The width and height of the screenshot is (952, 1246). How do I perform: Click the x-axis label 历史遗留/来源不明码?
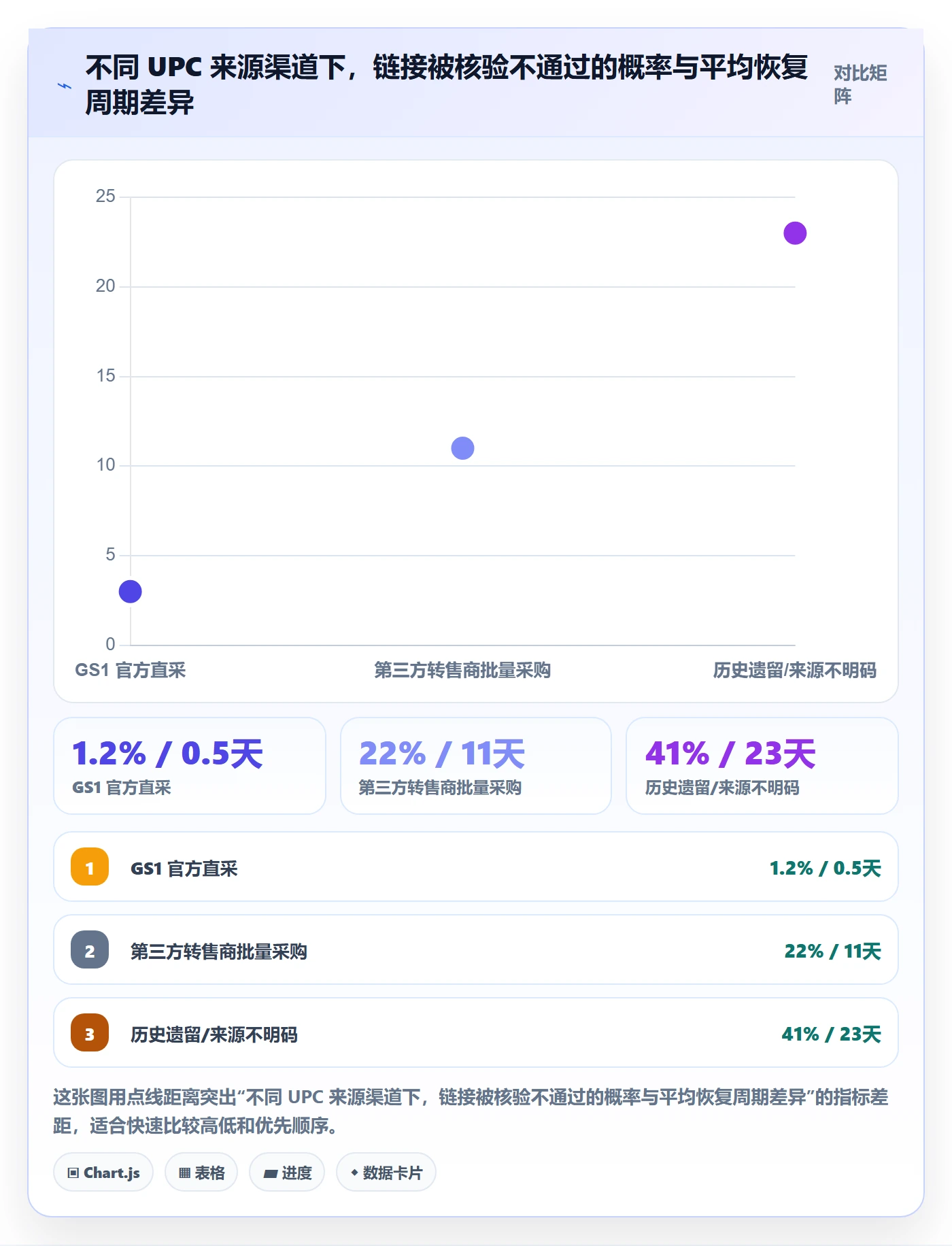coord(795,671)
